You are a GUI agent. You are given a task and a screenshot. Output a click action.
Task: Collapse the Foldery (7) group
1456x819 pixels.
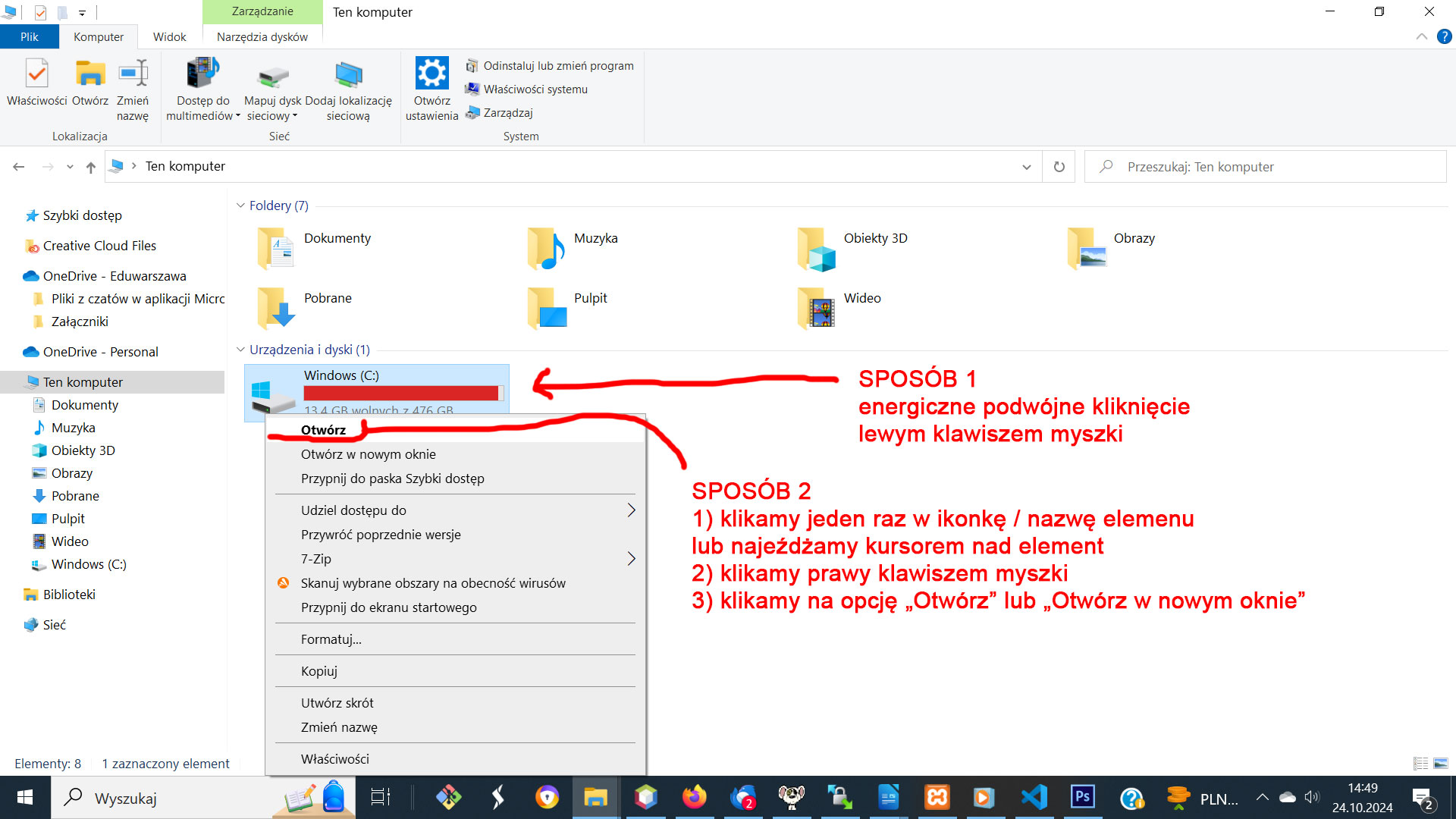click(x=240, y=206)
